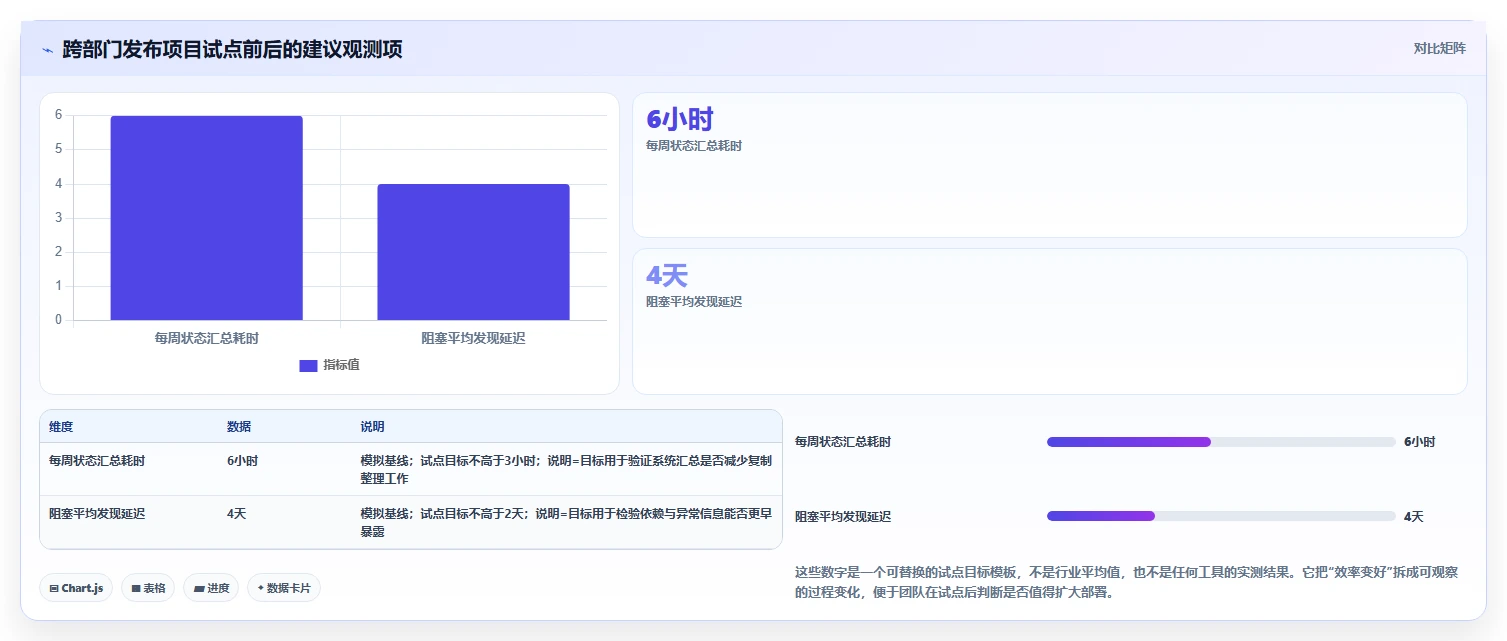Click the 6小时 progress bar
This screenshot has width=1507, height=641.
click(1221, 442)
